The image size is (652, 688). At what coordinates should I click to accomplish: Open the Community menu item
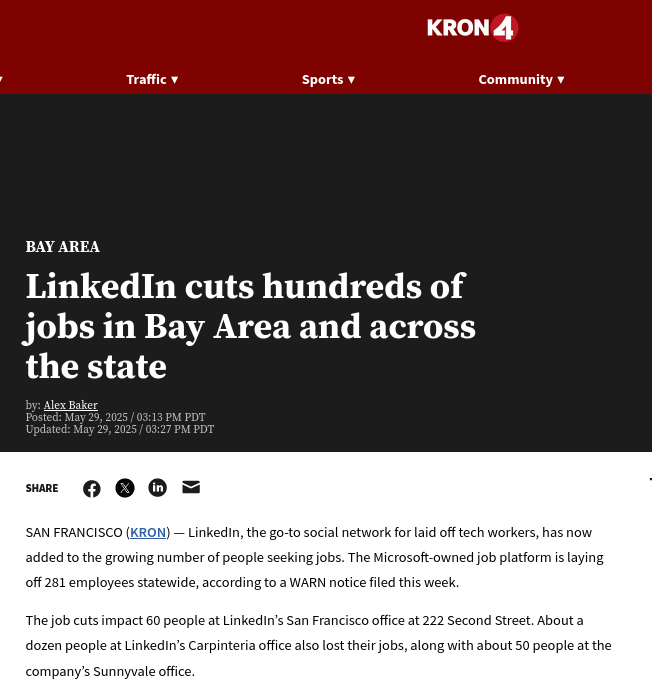516,79
